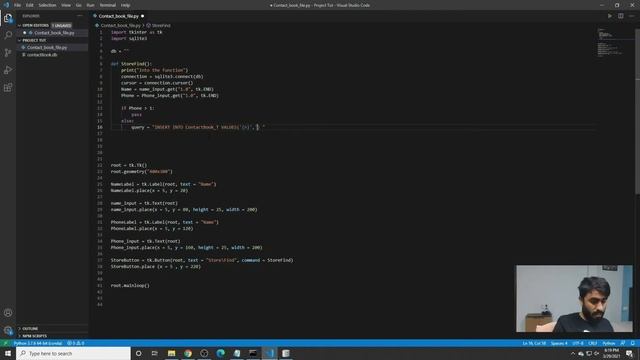Open the Accounts menu icon
640x360 pixels.
(x=8, y=313)
